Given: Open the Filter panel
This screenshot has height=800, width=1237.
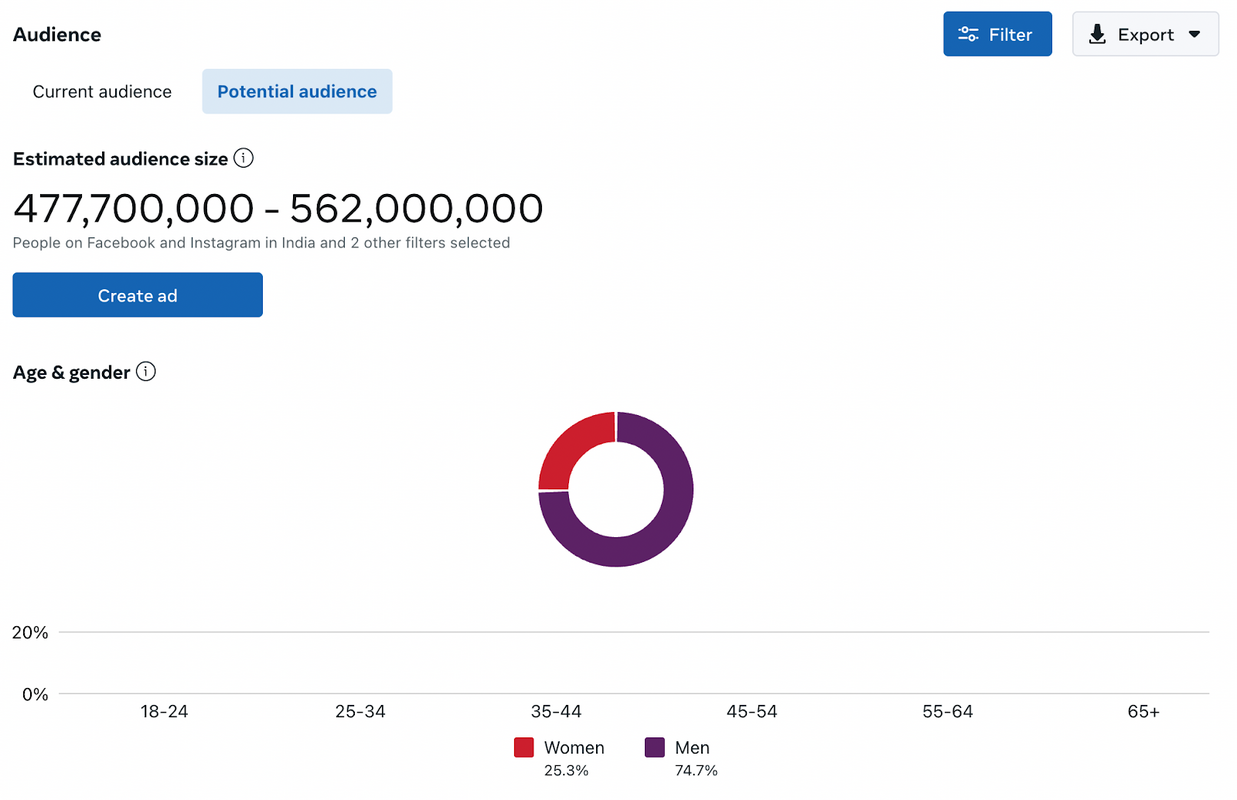Looking at the screenshot, I should coord(997,33).
